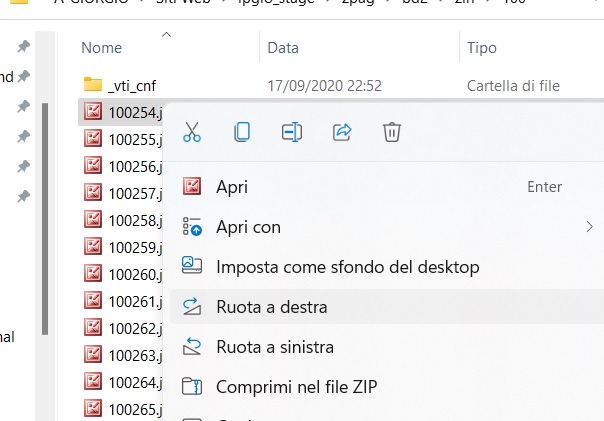This screenshot has width=604, height=421.
Task: Choose Ruota a destra option
Action: (x=271, y=307)
